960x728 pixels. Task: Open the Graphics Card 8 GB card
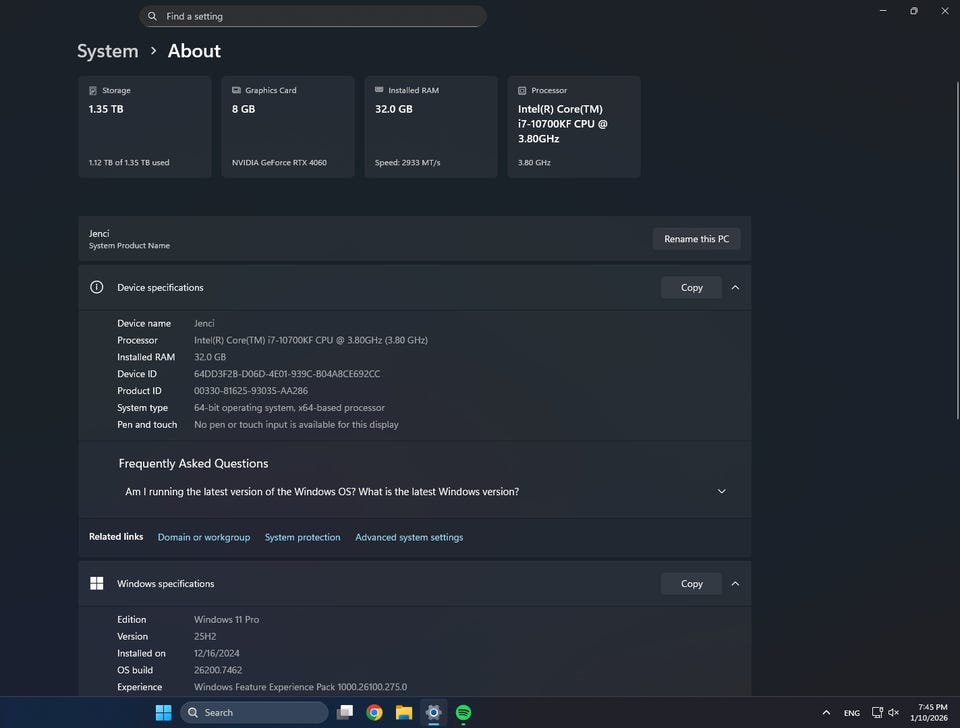click(x=288, y=127)
